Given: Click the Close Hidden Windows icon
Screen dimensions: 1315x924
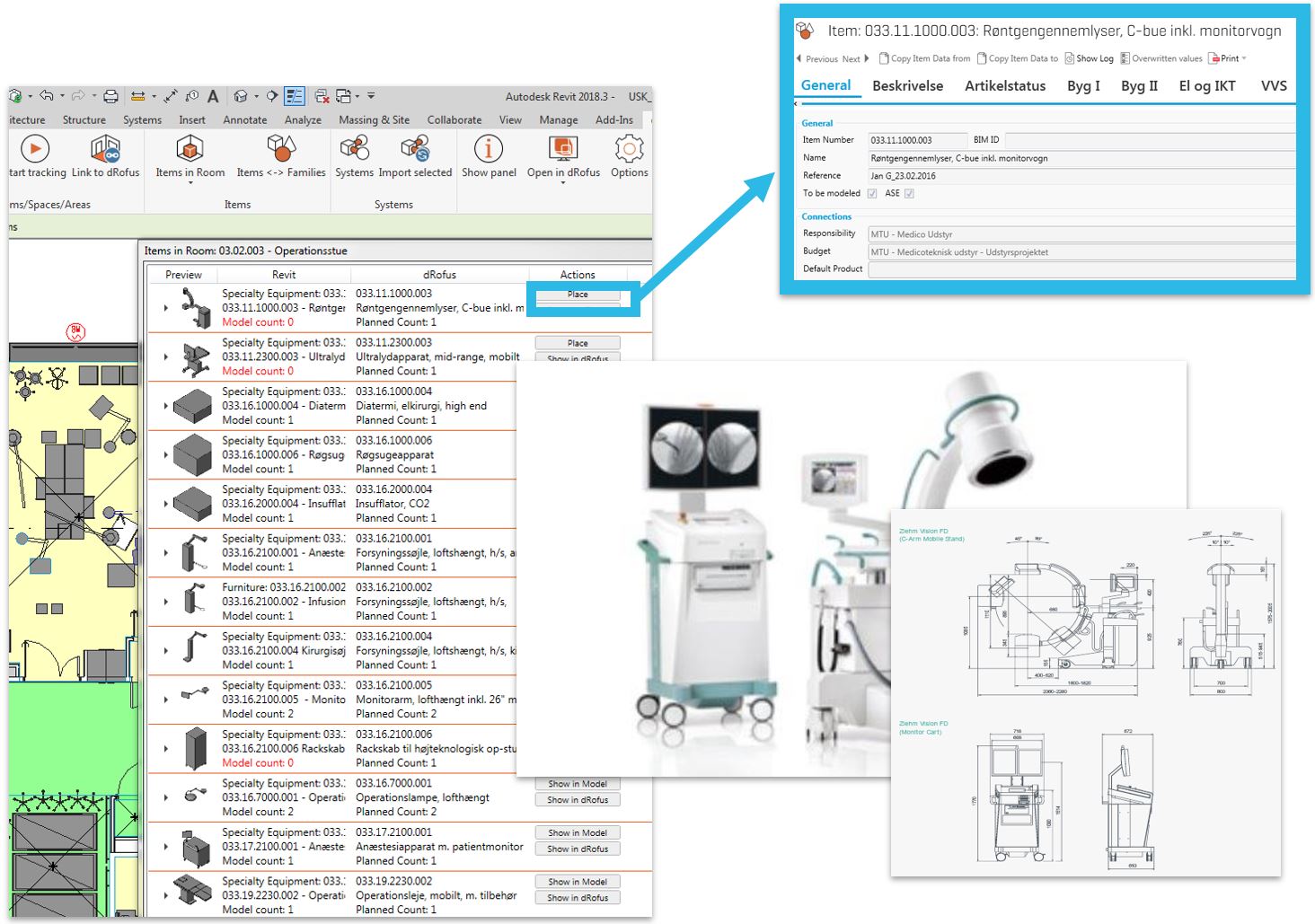Looking at the screenshot, I should click(321, 96).
